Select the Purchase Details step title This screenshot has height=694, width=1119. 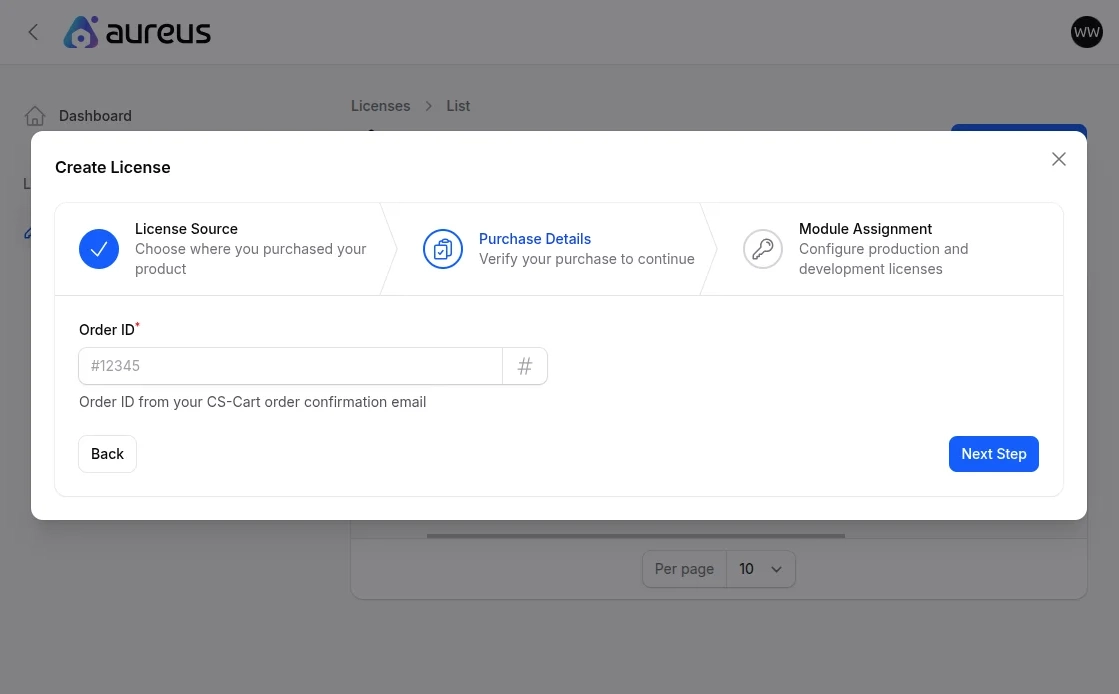click(535, 239)
